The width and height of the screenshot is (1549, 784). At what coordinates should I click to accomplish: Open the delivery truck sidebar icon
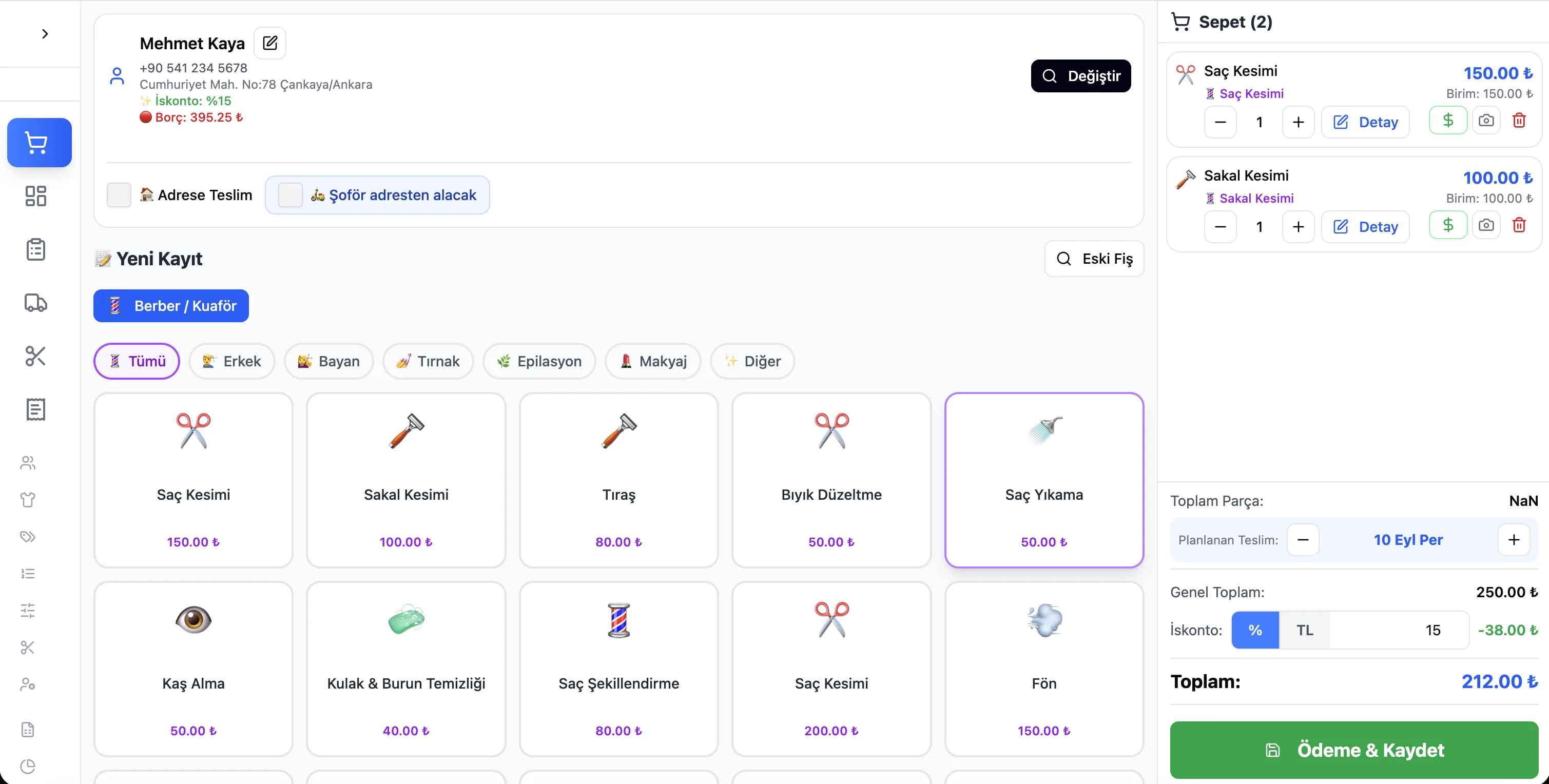tap(35, 302)
